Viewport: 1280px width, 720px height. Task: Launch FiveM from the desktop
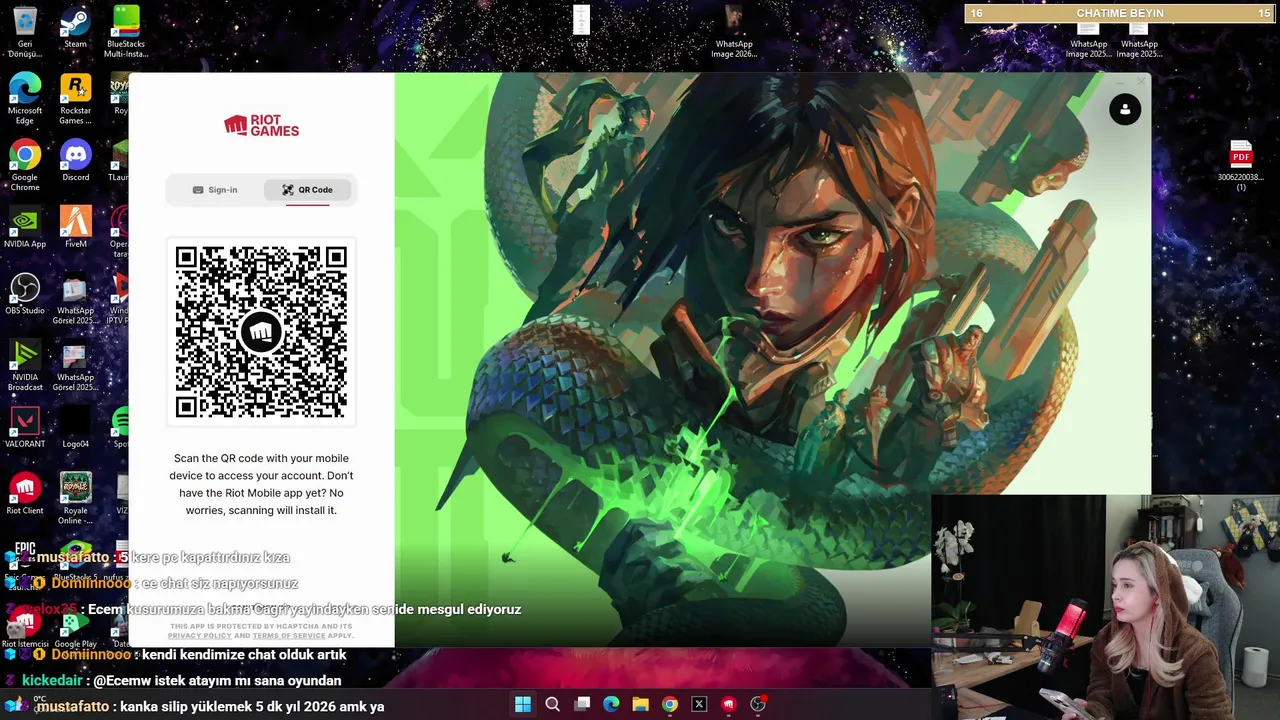[x=75, y=227]
